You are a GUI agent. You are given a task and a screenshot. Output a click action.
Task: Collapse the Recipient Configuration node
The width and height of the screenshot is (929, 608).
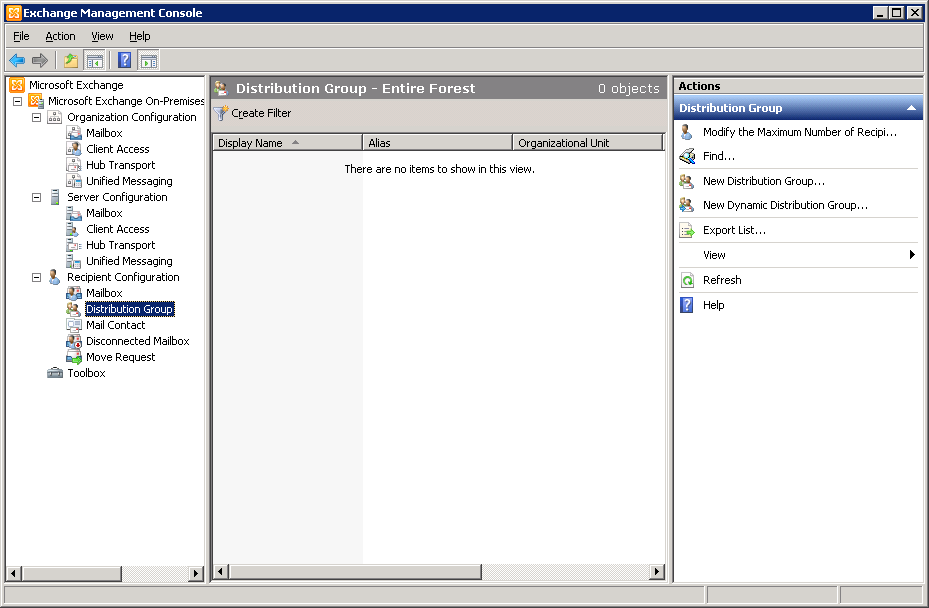click(37, 277)
